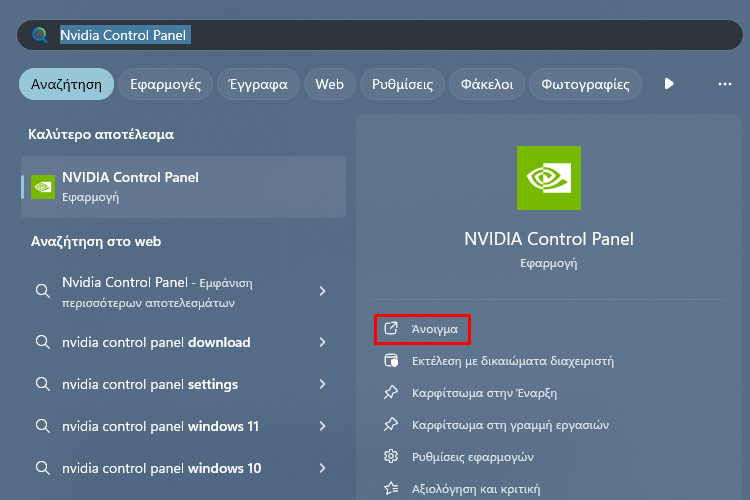
Task: Click search icon beside the download suggestion
Action: 43,342
